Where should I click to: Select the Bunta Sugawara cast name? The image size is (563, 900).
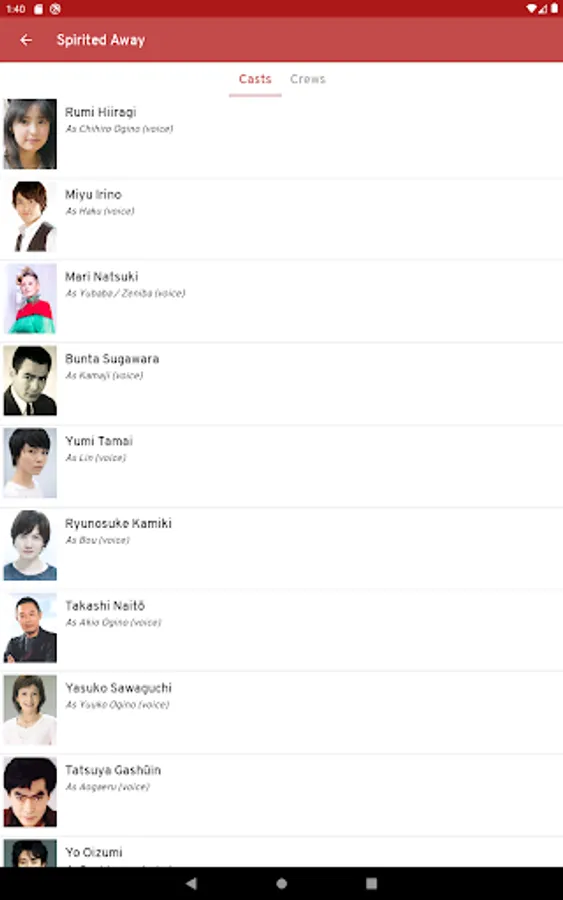pyautogui.click(x=112, y=359)
